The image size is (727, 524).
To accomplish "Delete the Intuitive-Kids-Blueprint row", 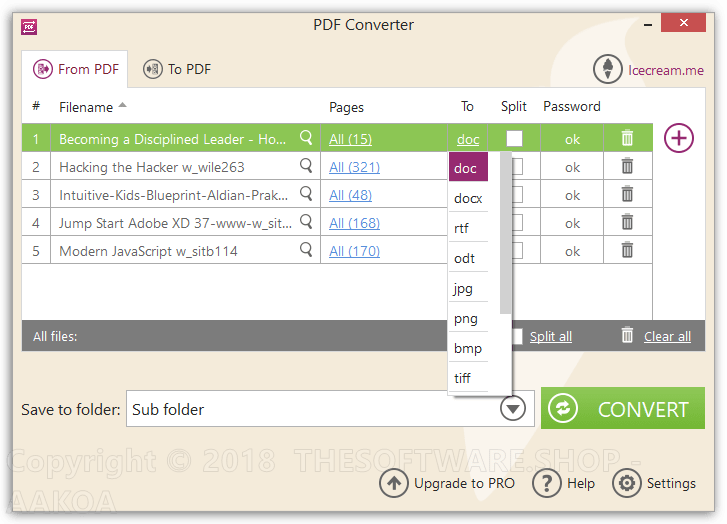I will [x=627, y=194].
